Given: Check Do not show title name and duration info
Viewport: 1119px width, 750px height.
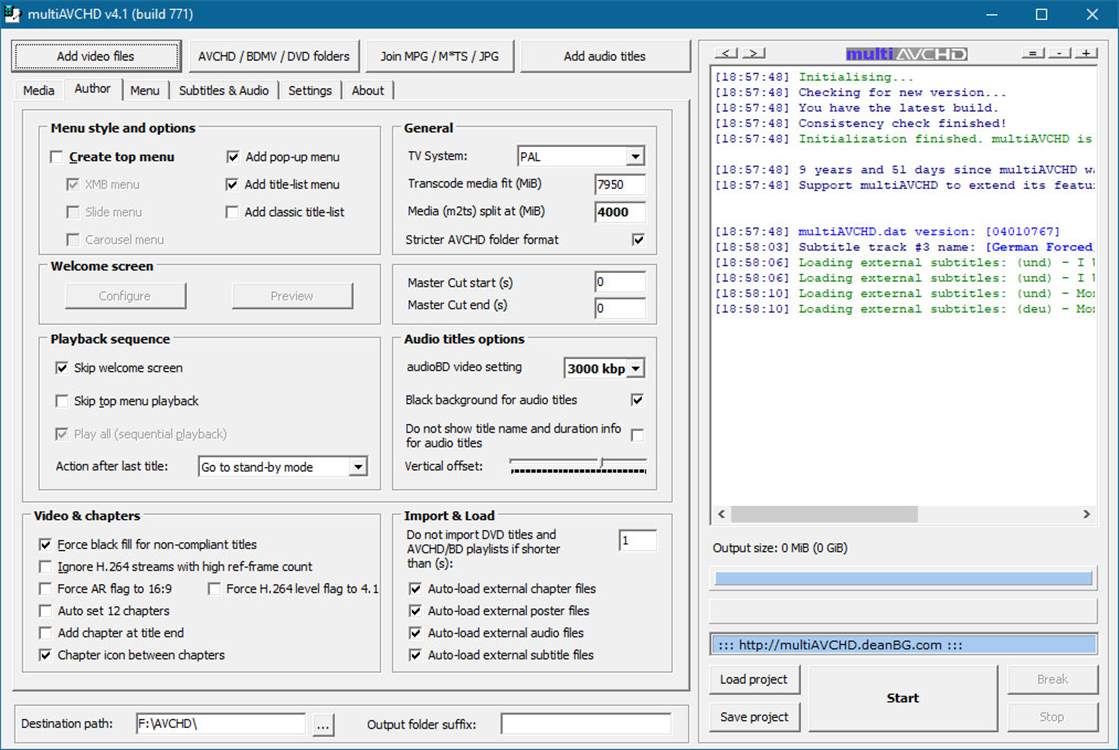Looking at the screenshot, I should click(x=637, y=435).
